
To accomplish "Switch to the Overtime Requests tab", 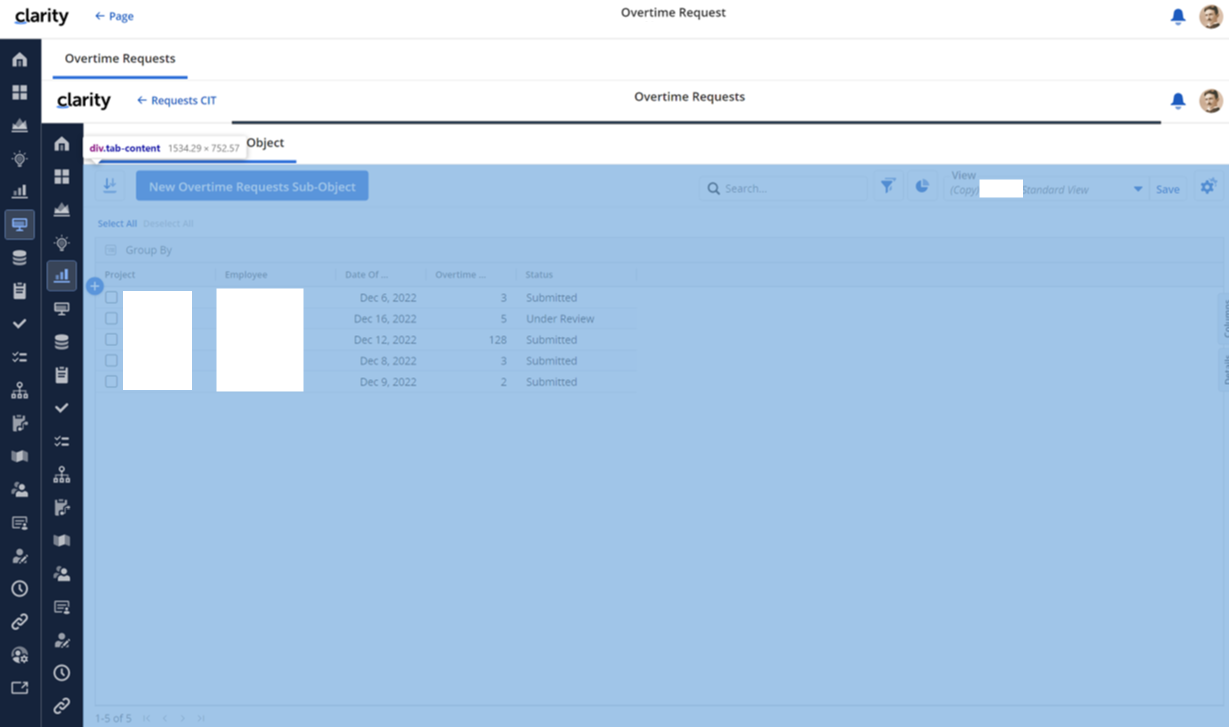I will [x=120, y=59].
